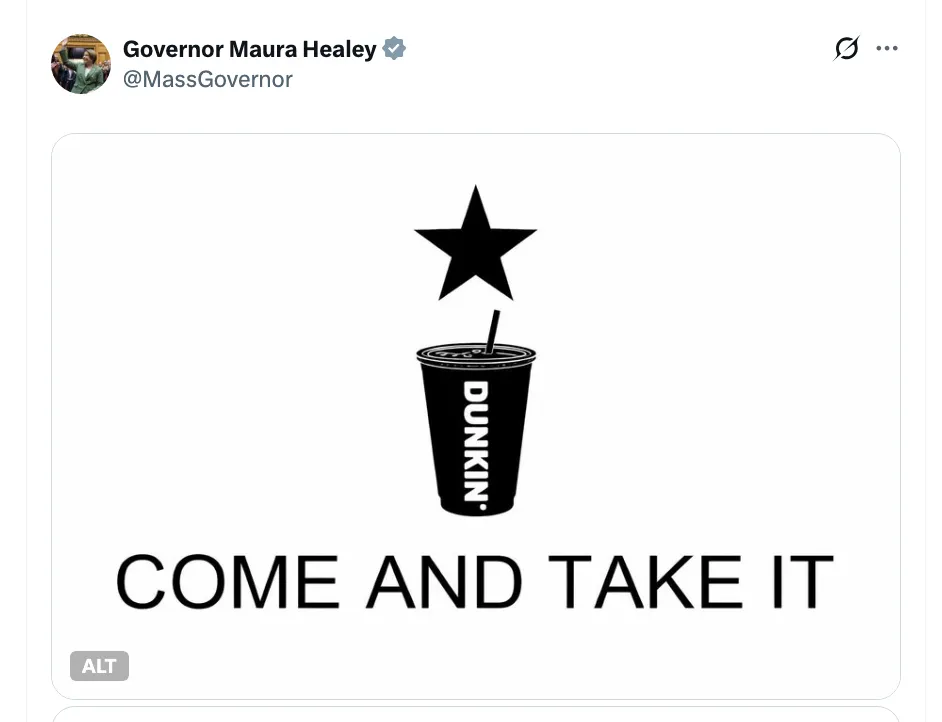Click the word COME in the image

point(228,581)
